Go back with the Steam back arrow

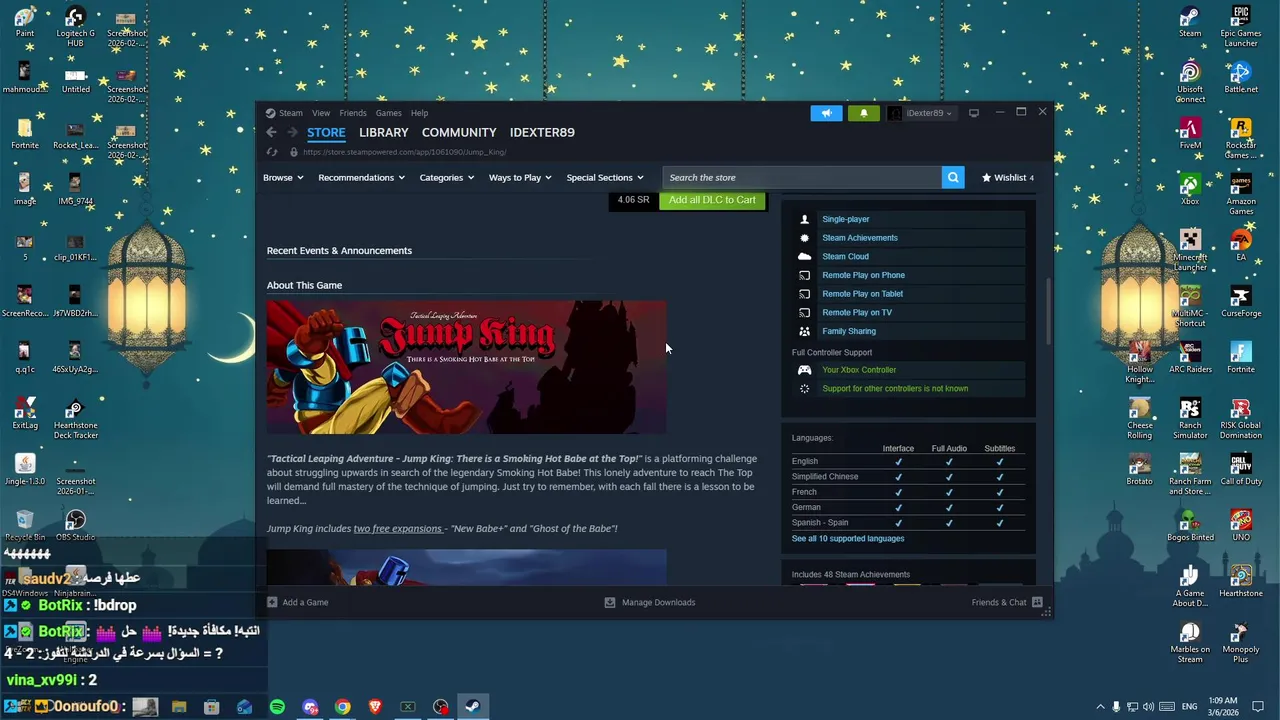click(x=271, y=132)
